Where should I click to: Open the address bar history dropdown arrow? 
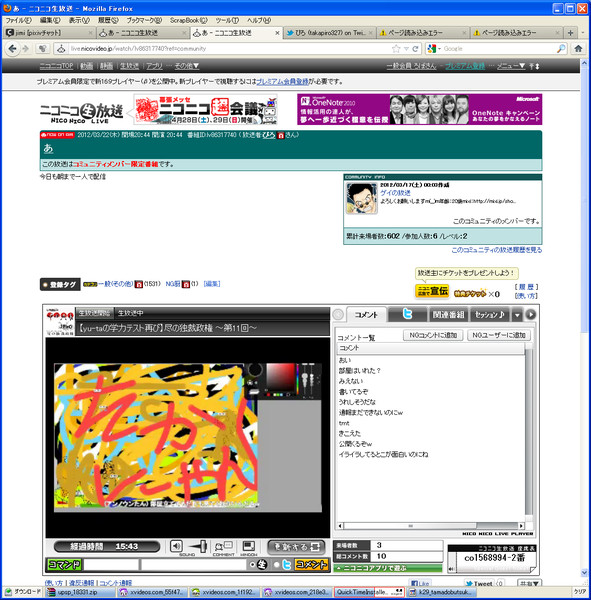(406, 49)
